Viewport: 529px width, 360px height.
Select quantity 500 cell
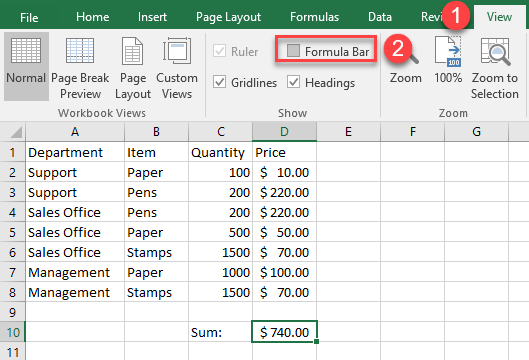[220, 232]
